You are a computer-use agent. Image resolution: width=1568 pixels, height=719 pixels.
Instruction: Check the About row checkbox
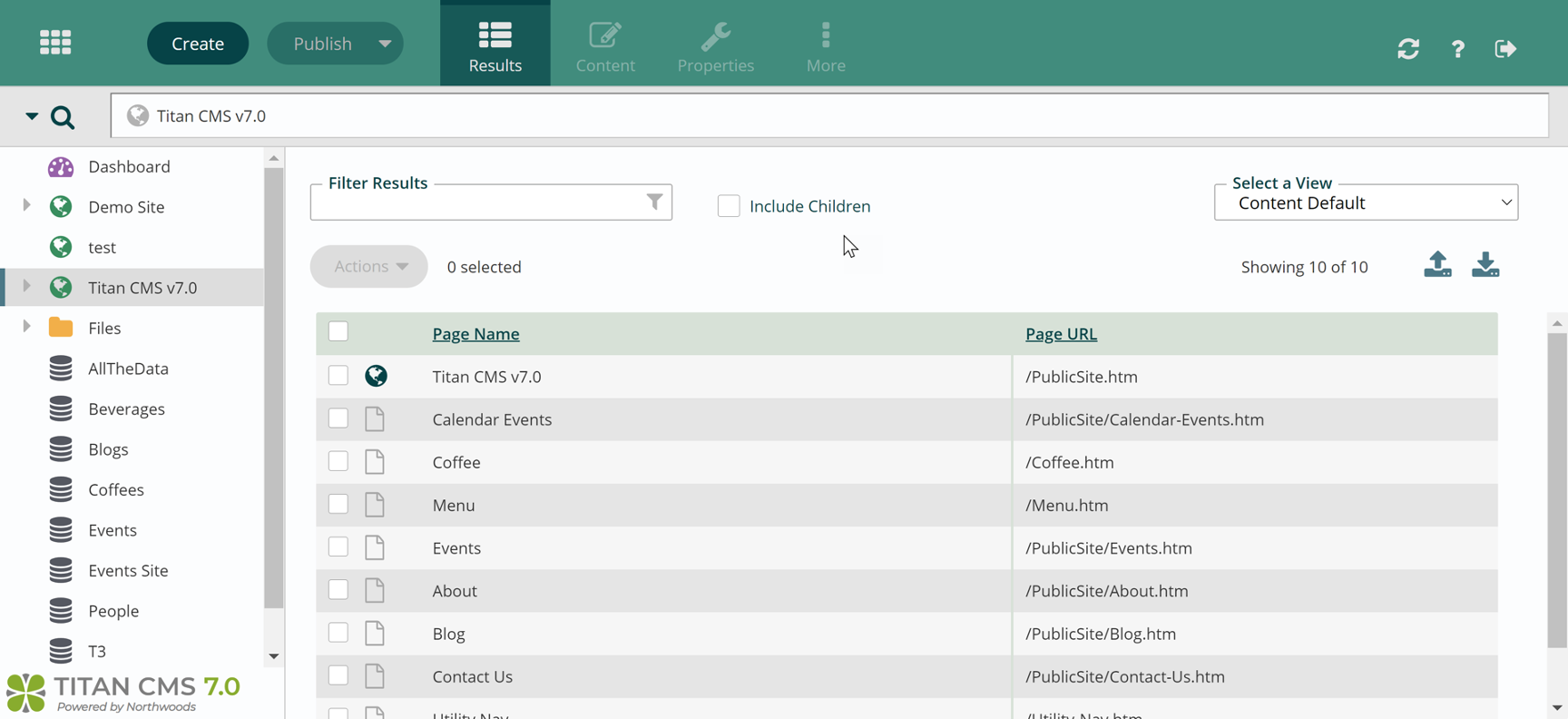coord(338,589)
